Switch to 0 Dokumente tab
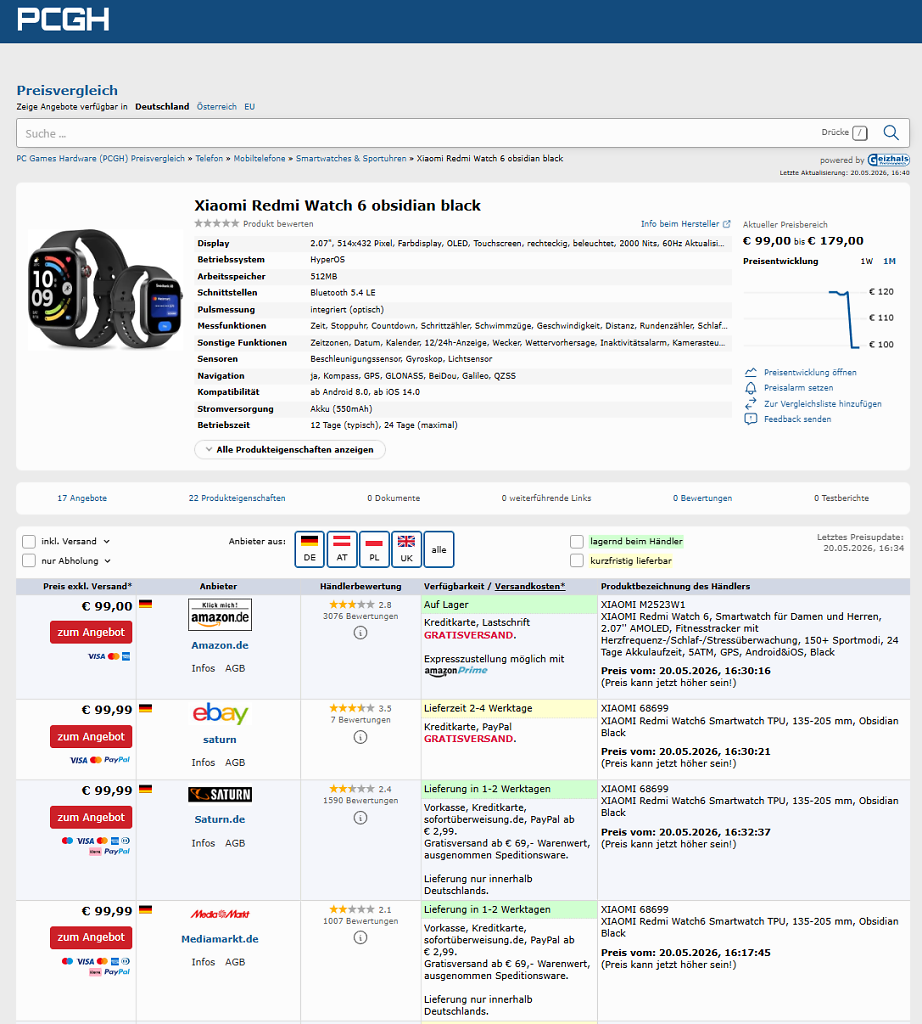This screenshot has height=1024, width=922. pyautogui.click(x=394, y=498)
